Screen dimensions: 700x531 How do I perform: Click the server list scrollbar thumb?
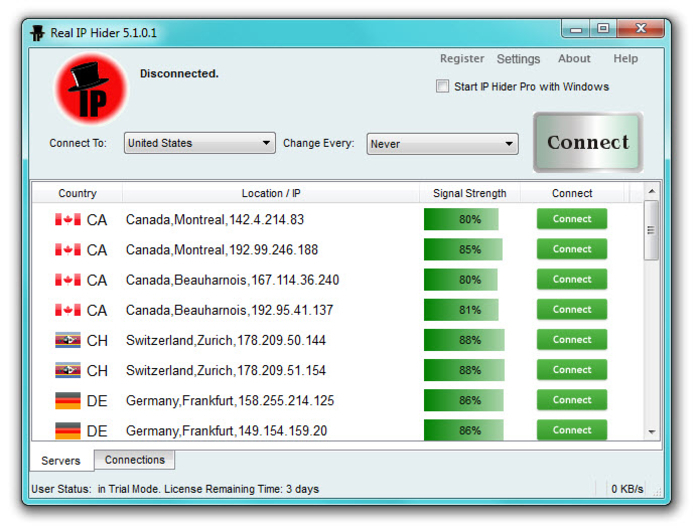point(651,230)
